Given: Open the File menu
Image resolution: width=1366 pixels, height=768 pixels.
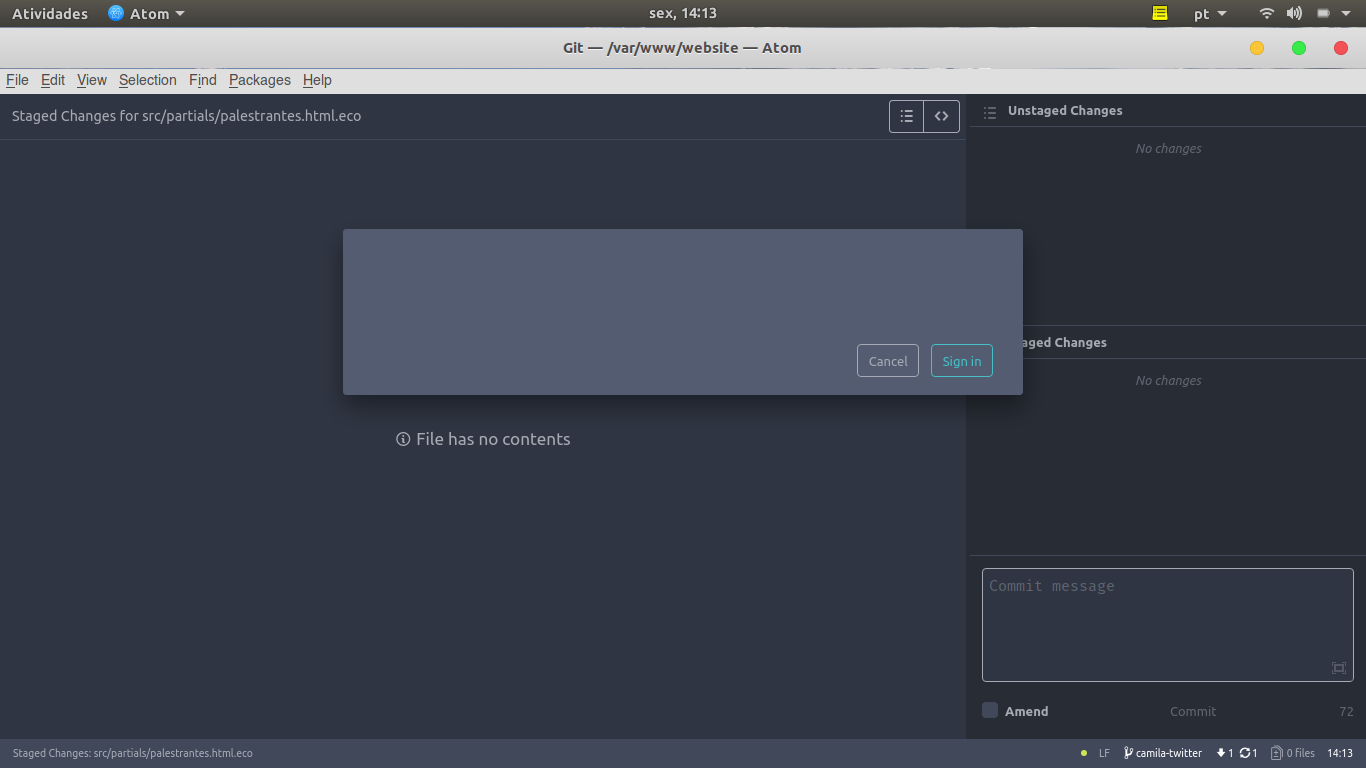Looking at the screenshot, I should click(x=17, y=80).
